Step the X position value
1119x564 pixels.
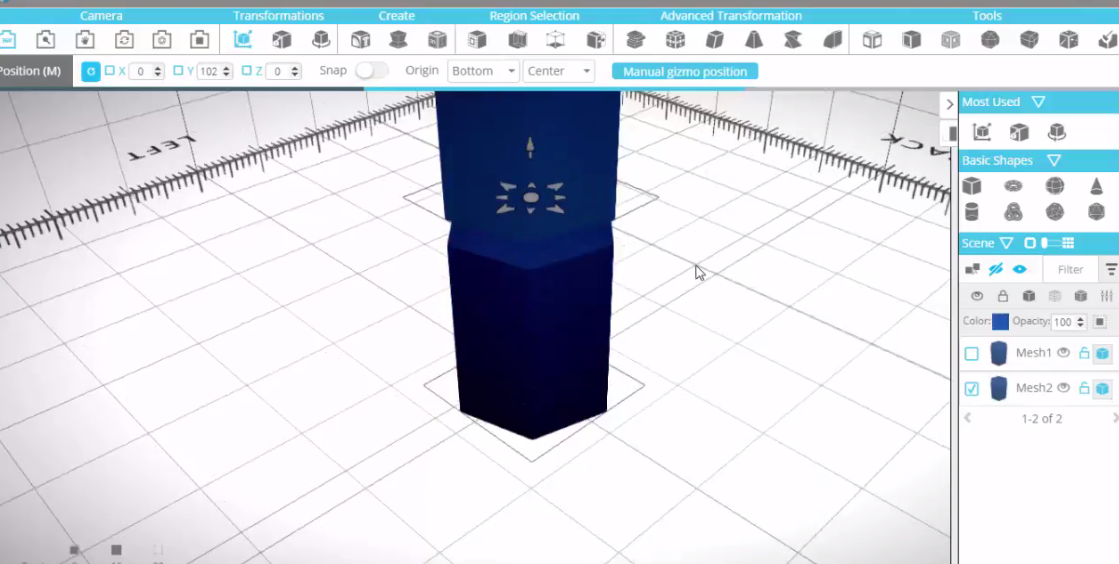coord(158,71)
